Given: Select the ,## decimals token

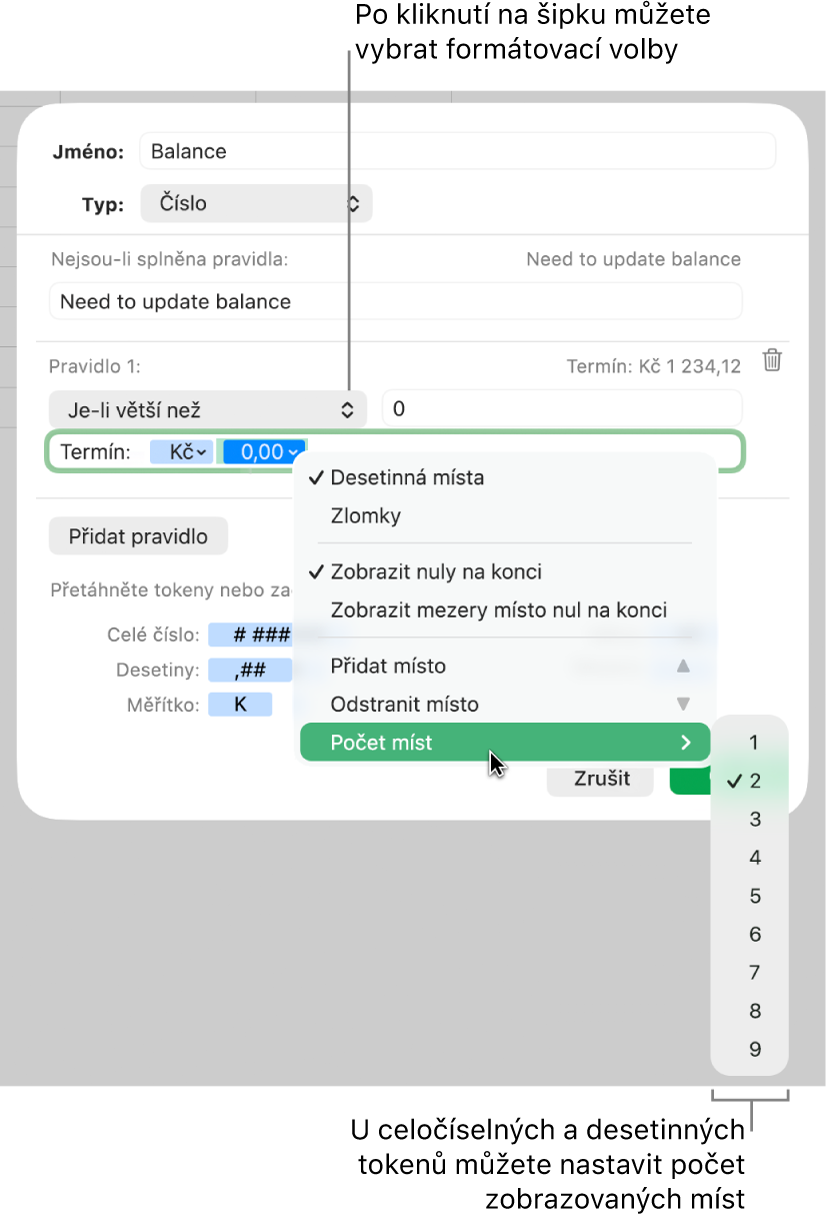Looking at the screenshot, I should click(250, 670).
